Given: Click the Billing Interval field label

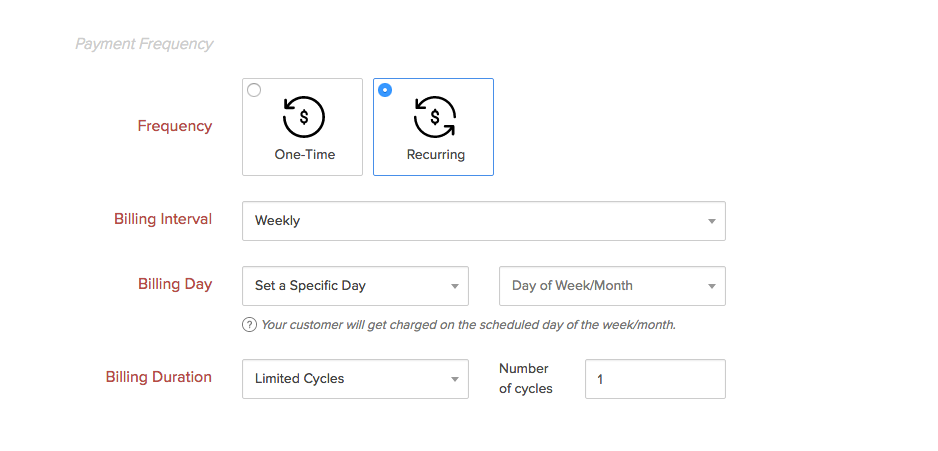Looking at the screenshot, I should pyautogui.click(x=163, y=219).
